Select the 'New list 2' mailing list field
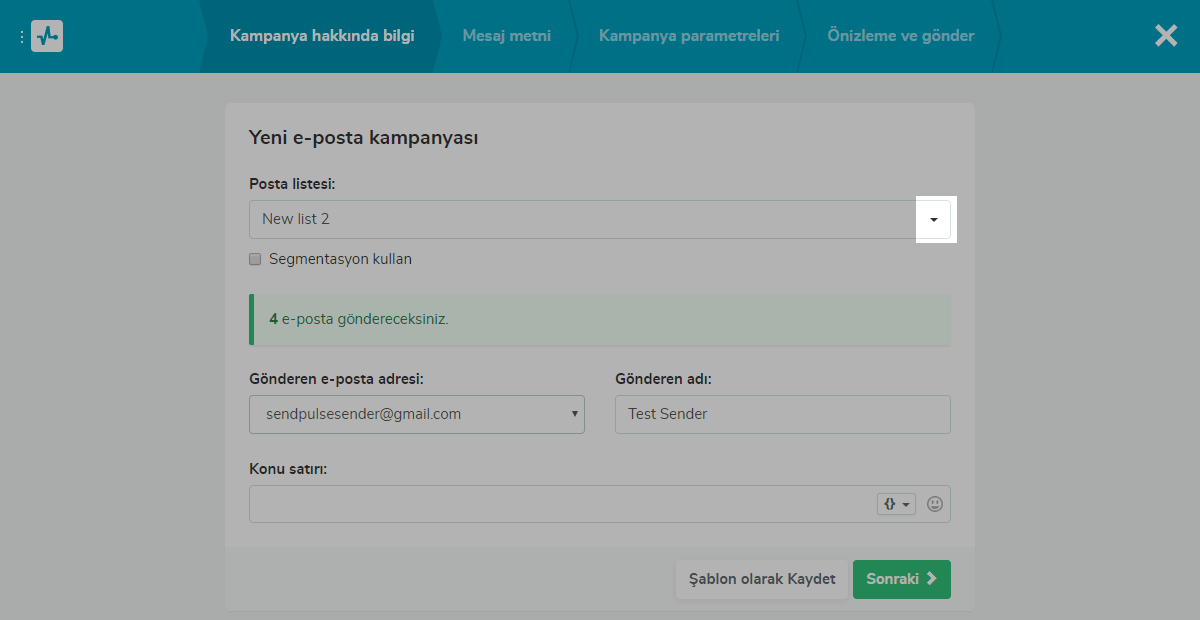The height and width of the screenshot is (620, 1200). pos(582,219)
